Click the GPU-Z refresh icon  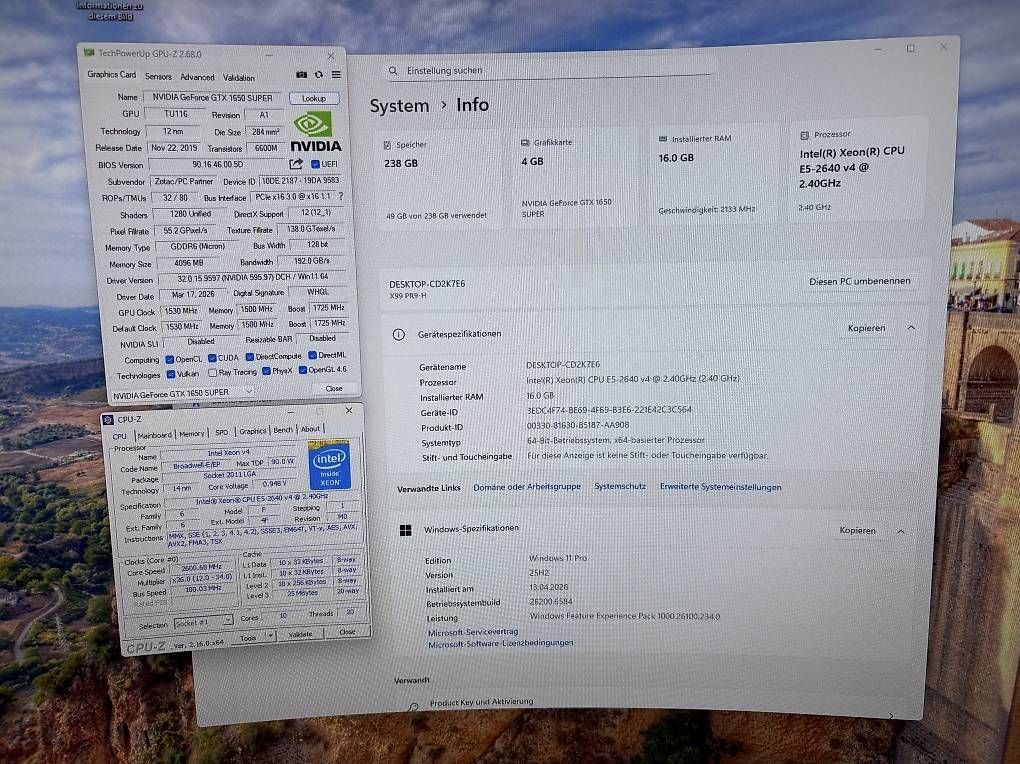[x=319, y=75]
